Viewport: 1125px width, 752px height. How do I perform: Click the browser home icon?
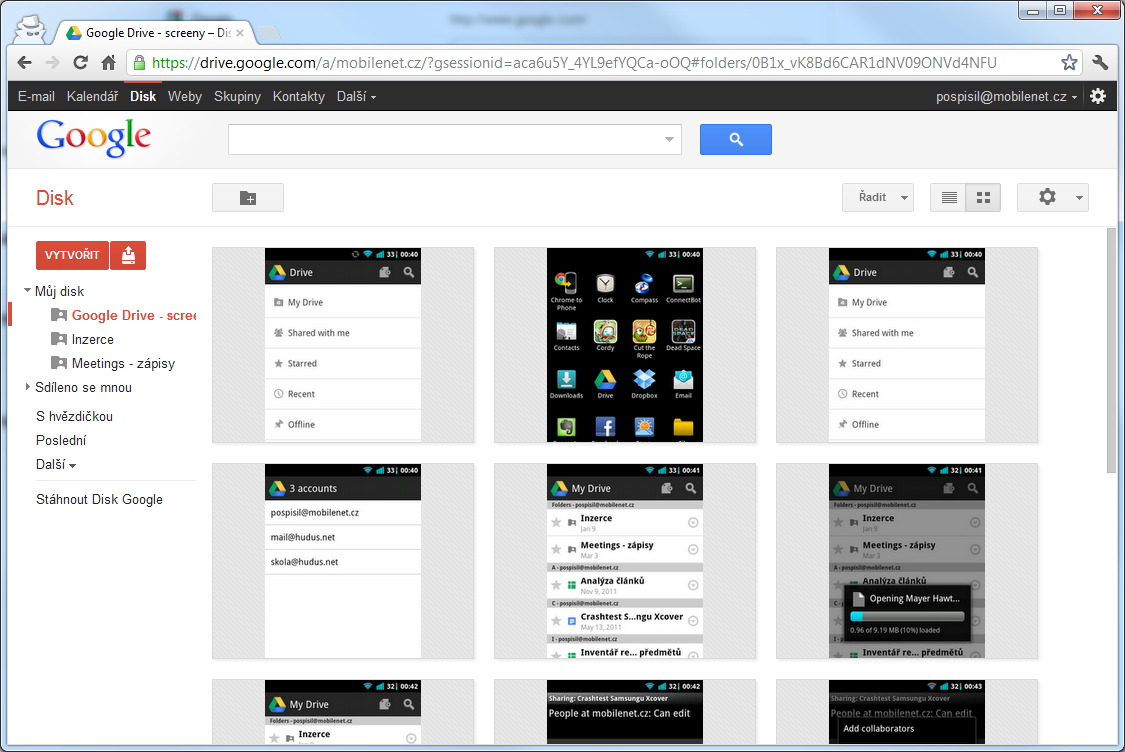pyautogui.click(x=108, y=61)
